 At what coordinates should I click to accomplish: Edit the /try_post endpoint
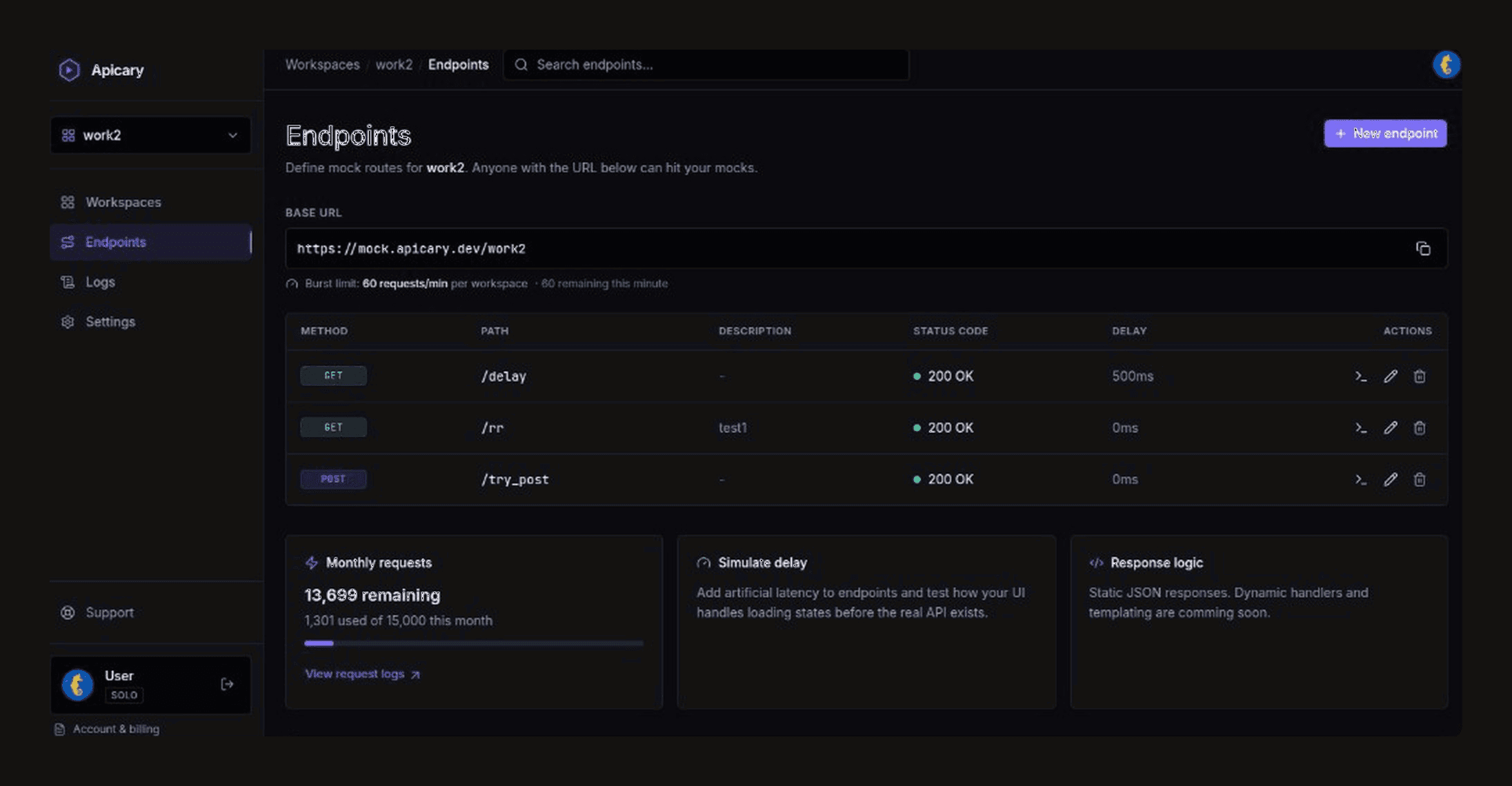1390,479
